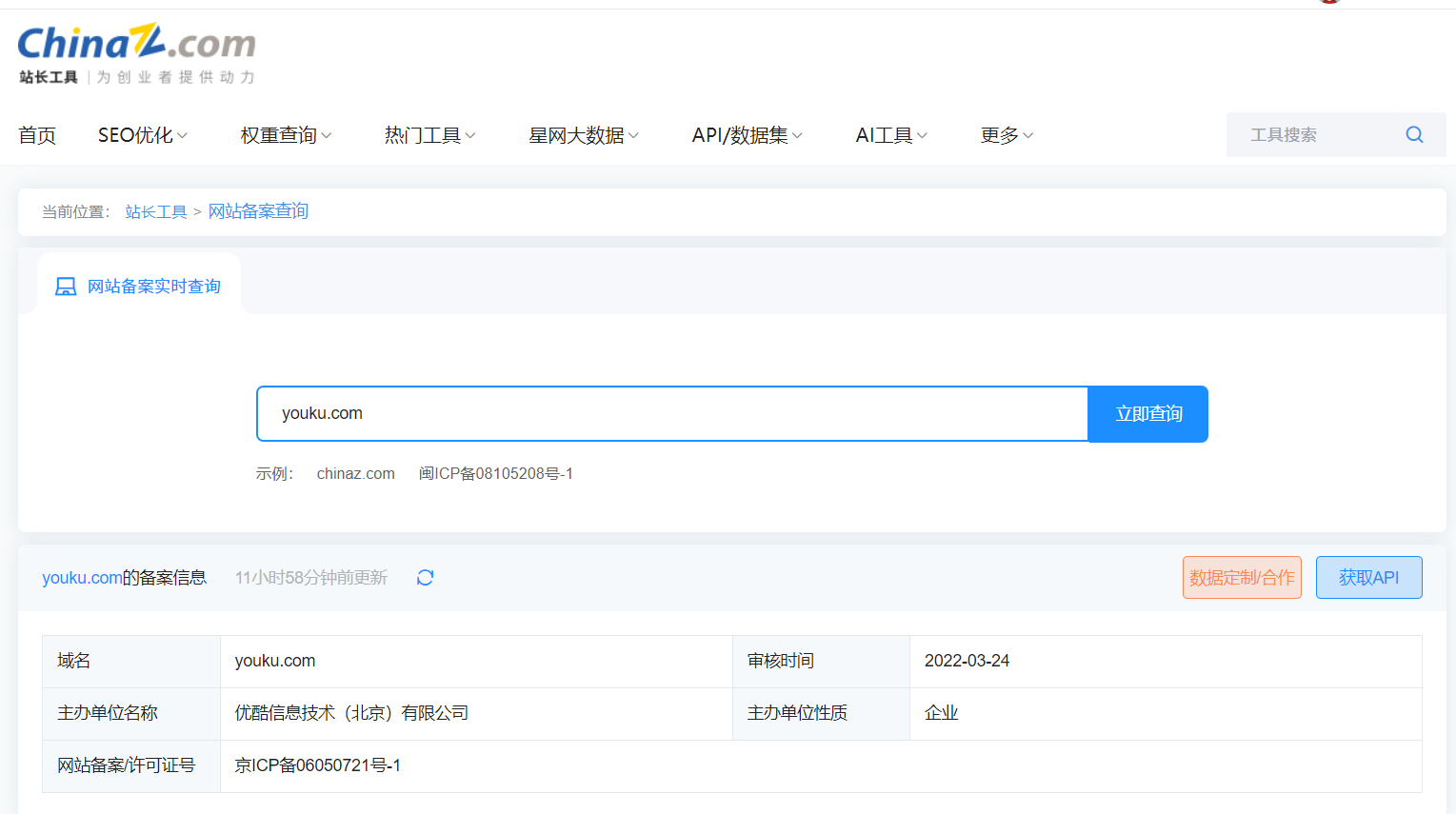Expand the 权重查询 dropdown menu
Viewport: 1456px width, 814px height.
click(x=286, y=135)
